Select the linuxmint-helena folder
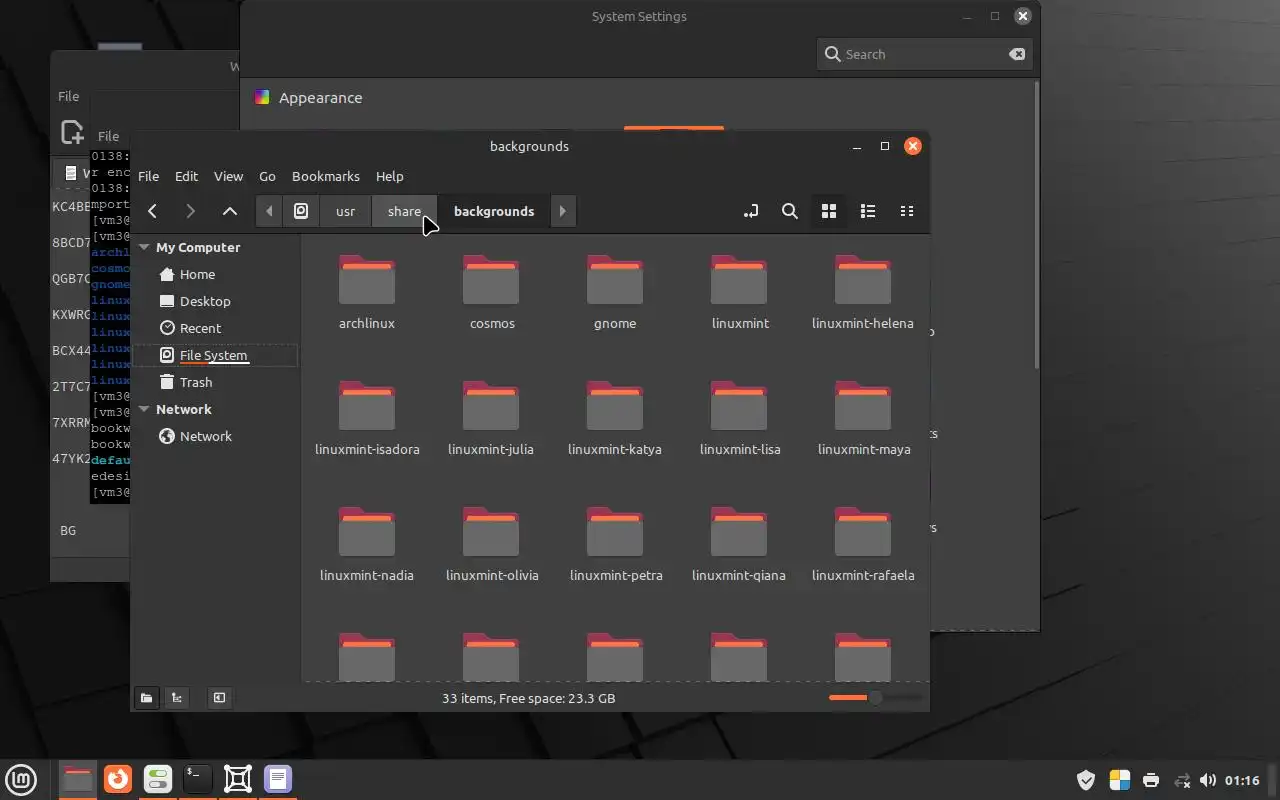The width and height of the screenshot is (1280, 800). click(863, 292)
